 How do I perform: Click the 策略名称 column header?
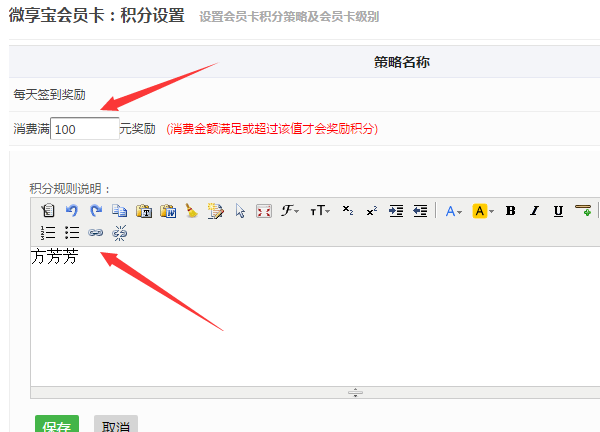pos(402,62)
